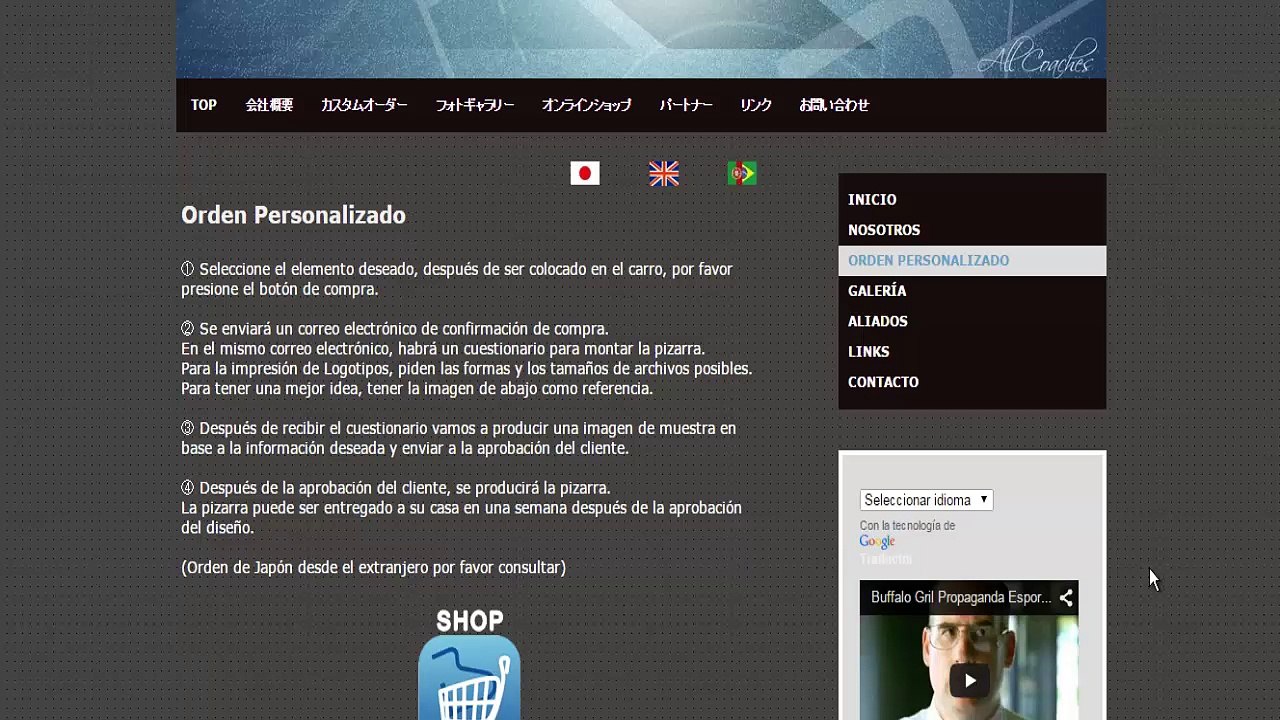This screenshot has height=720, width=1280.
Task: Open the Seleccionar idioma dropdown
Action: click(926, 500)
